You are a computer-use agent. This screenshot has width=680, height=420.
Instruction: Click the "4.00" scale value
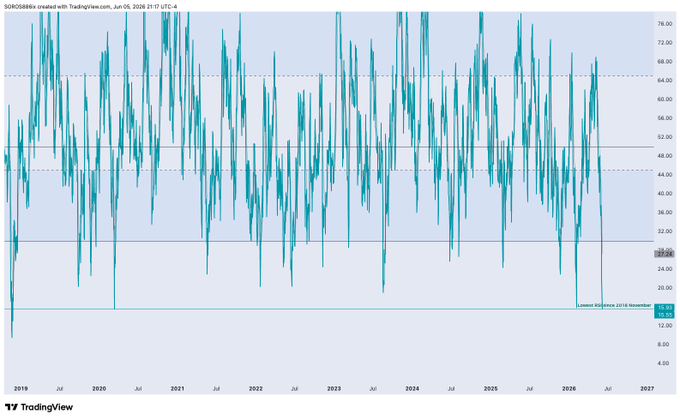666,363
